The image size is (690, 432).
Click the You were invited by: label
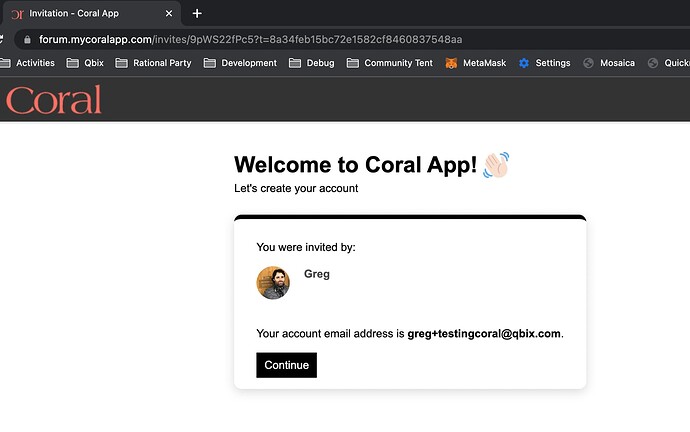pyautogui.click(x=306, y=247)
